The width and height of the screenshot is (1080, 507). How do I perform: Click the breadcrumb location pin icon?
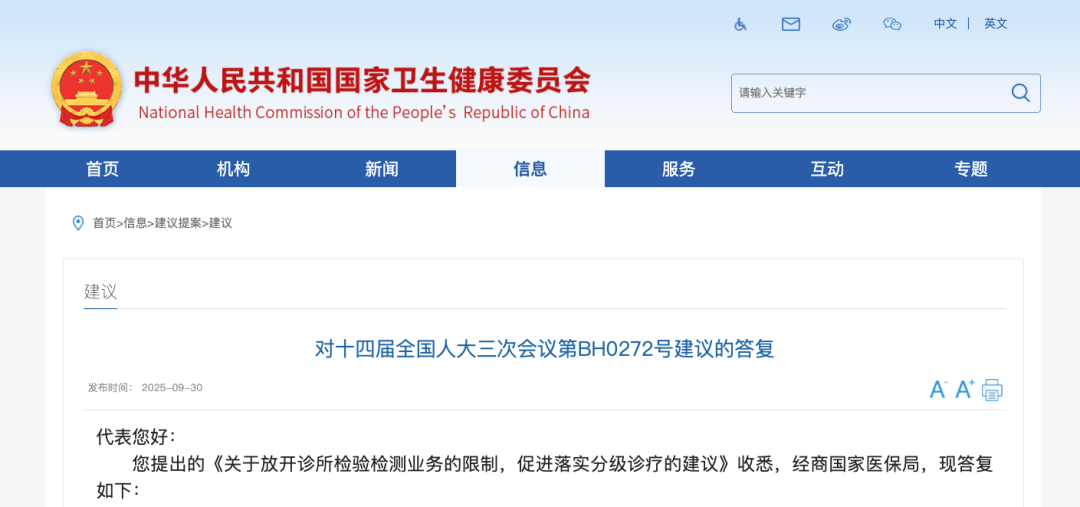click(x=78, y=223)
